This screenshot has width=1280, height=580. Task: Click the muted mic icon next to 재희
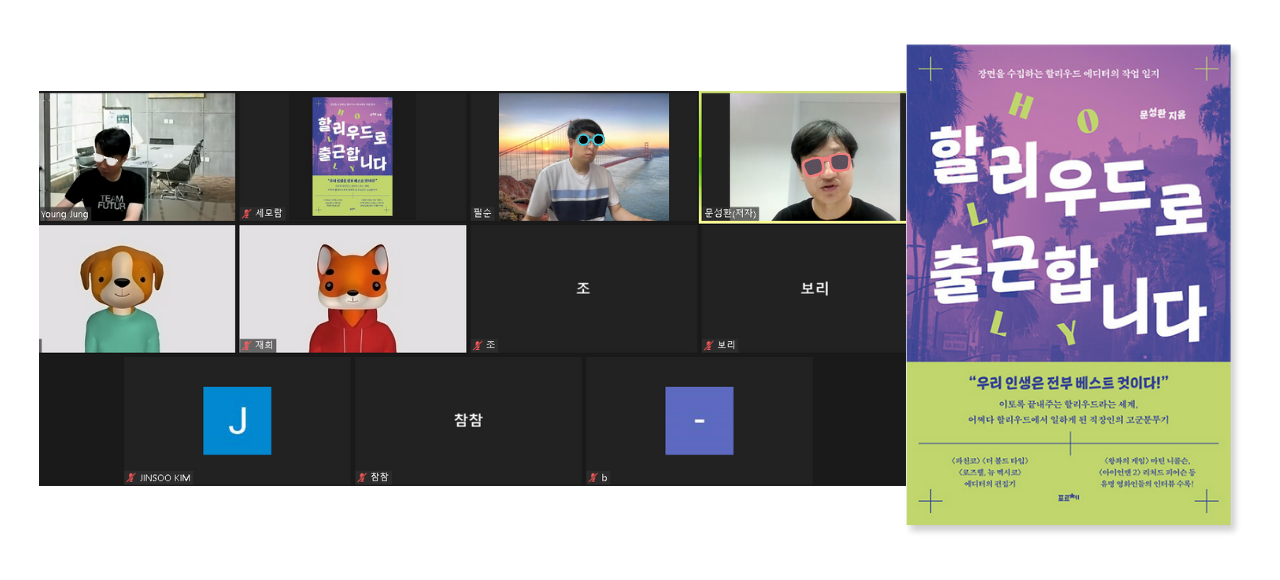(x=246, y=343)
